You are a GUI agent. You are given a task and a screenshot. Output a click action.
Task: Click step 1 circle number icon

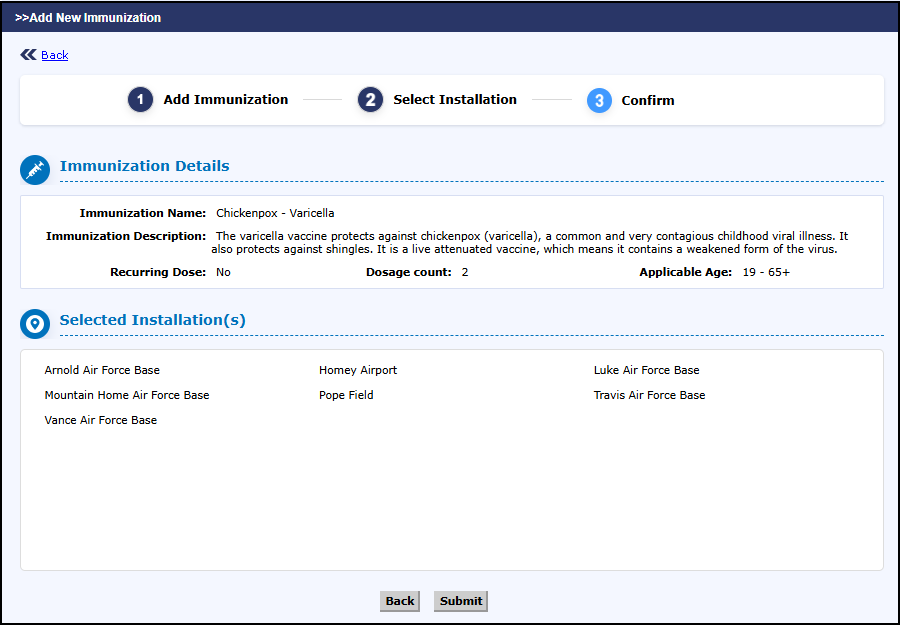(140, 100)
